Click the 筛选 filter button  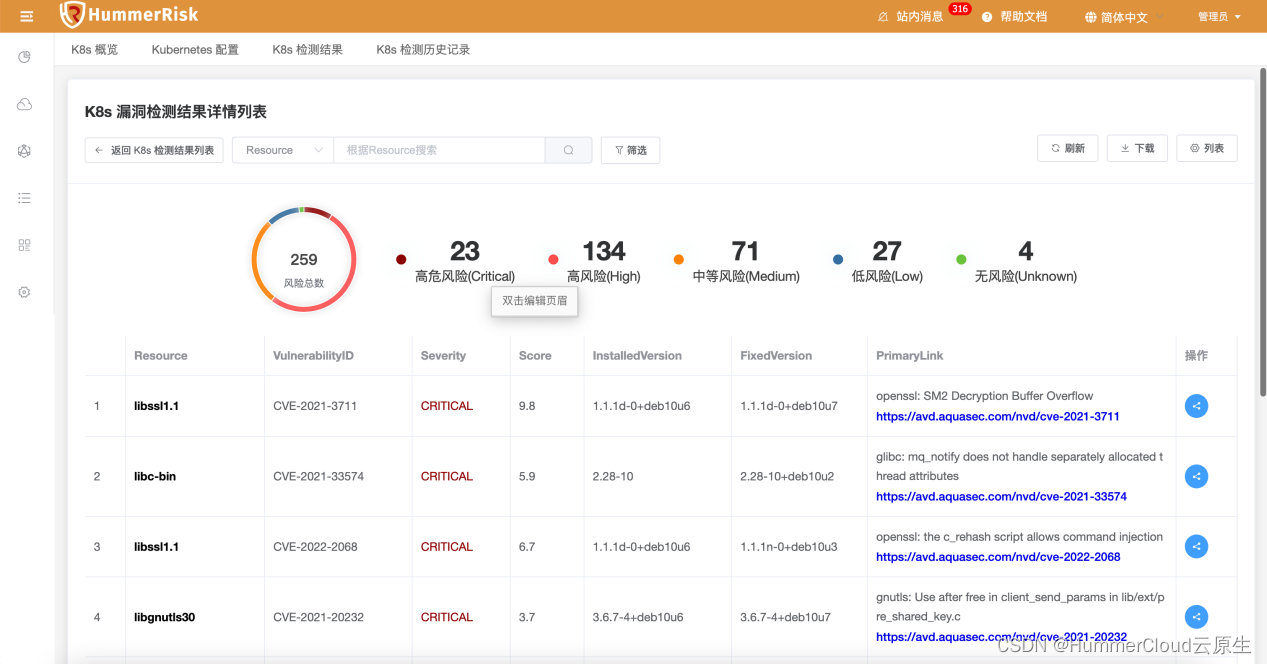click(630, 150)
